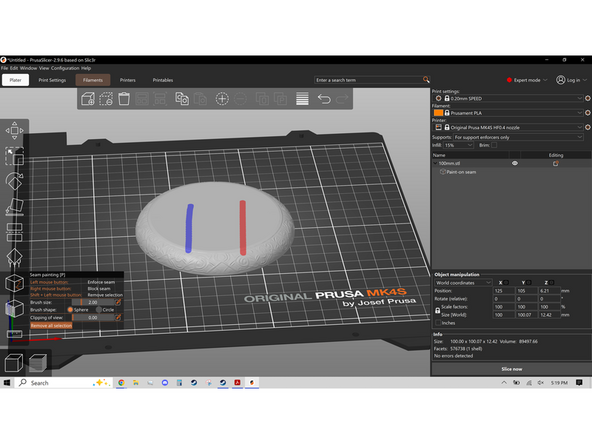Click the Position X field showing 125

(x=504, y=291)
